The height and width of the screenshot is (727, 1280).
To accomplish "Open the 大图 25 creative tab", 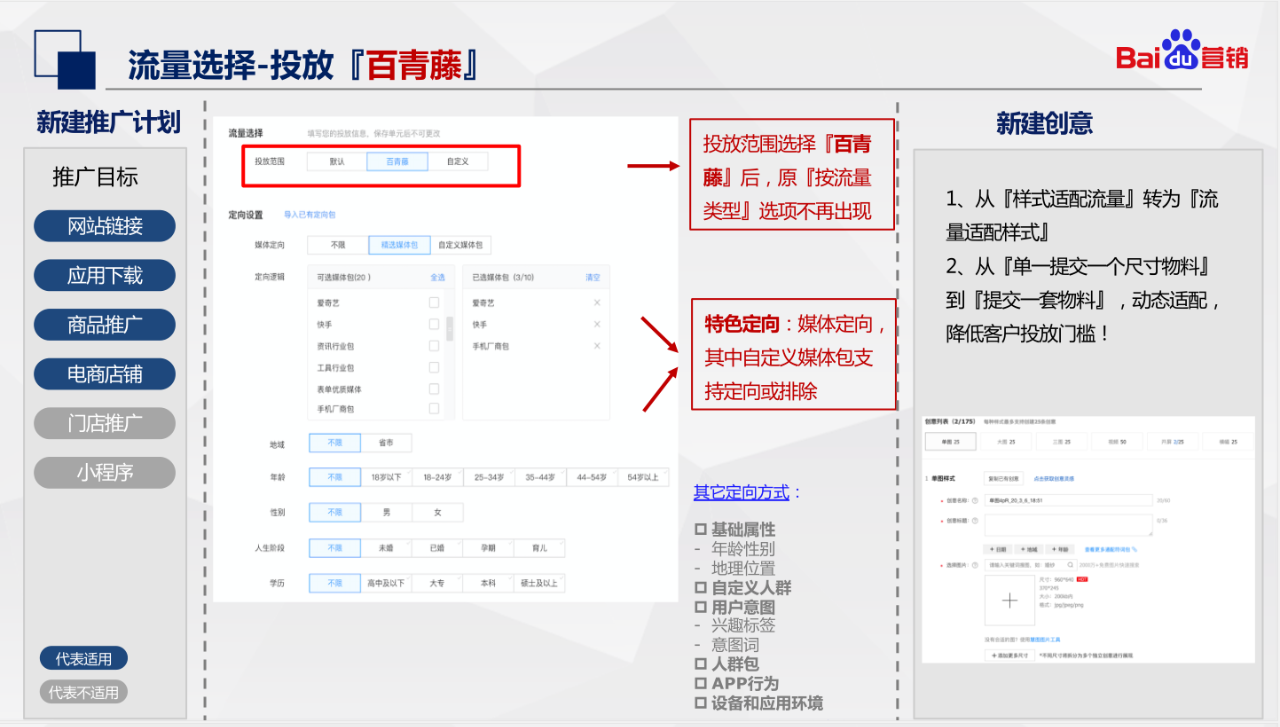I will (x=1006, y=441).
